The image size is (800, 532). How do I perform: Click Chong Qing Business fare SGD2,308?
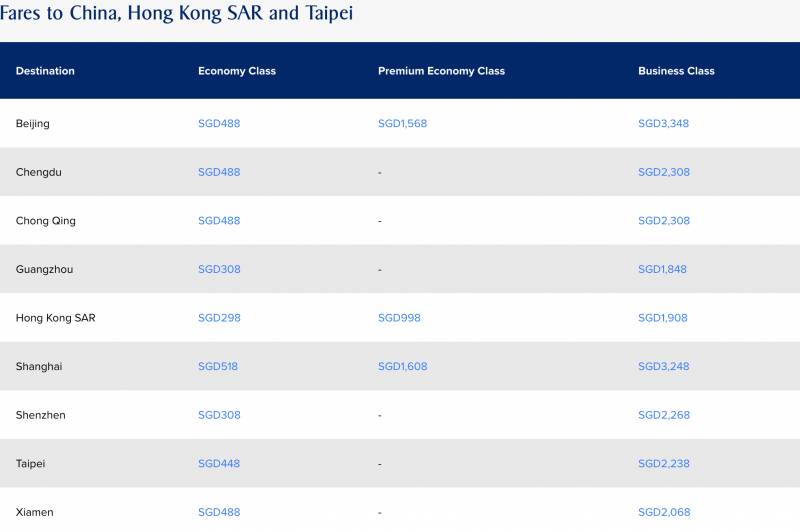pyautogui.click(x=663, y=221)
